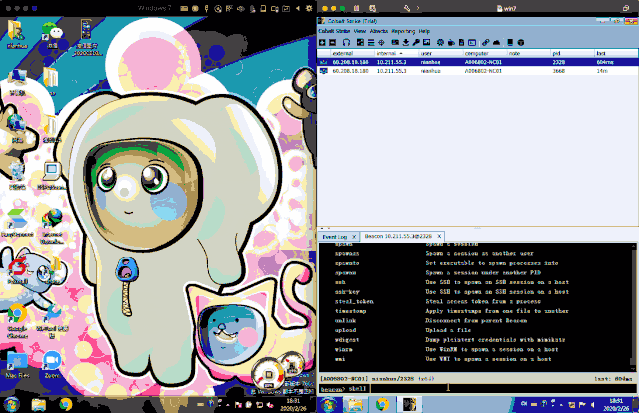This screenshot has height=413, width=639.
Task: Open Mac Files shortcut on left desktop
Action: click(x=17, y=365)
